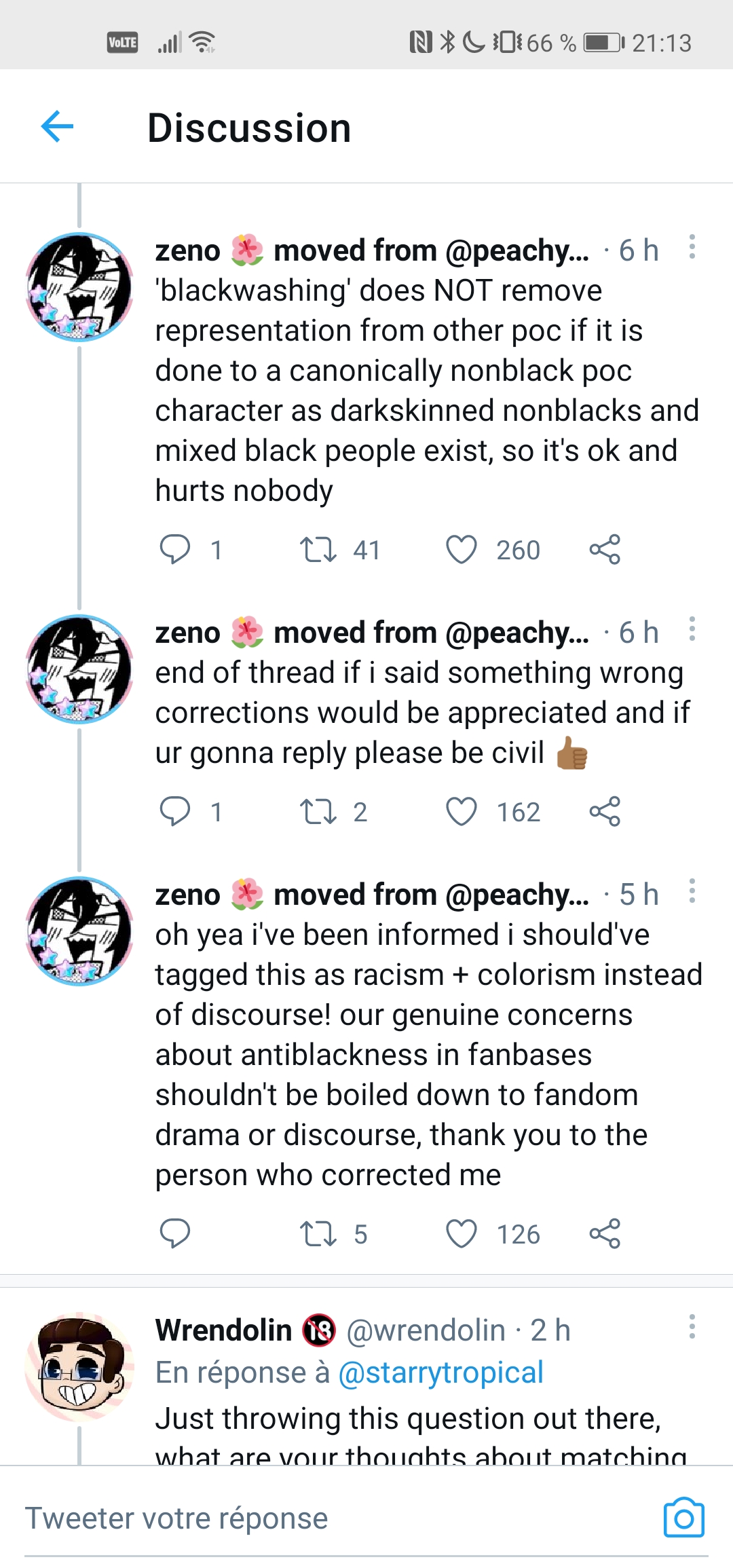Open the more options menu on first zeno tweet
Screen dimensions: 733x1568
692,246
